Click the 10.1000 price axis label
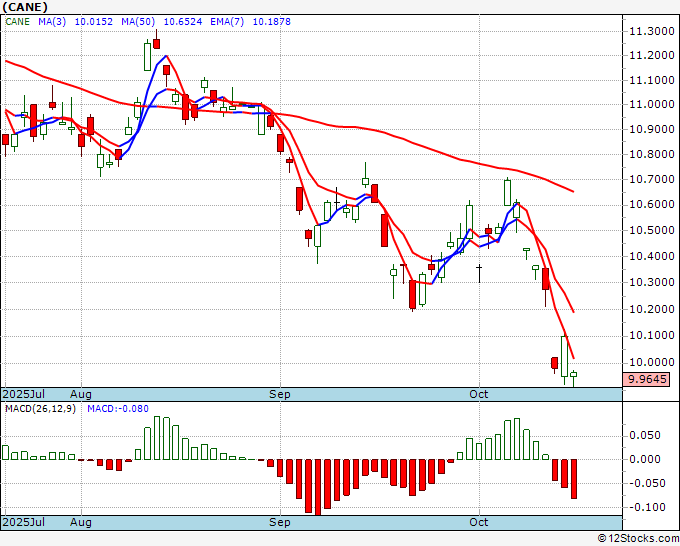The image size is (680, 546). coord(652,335)
